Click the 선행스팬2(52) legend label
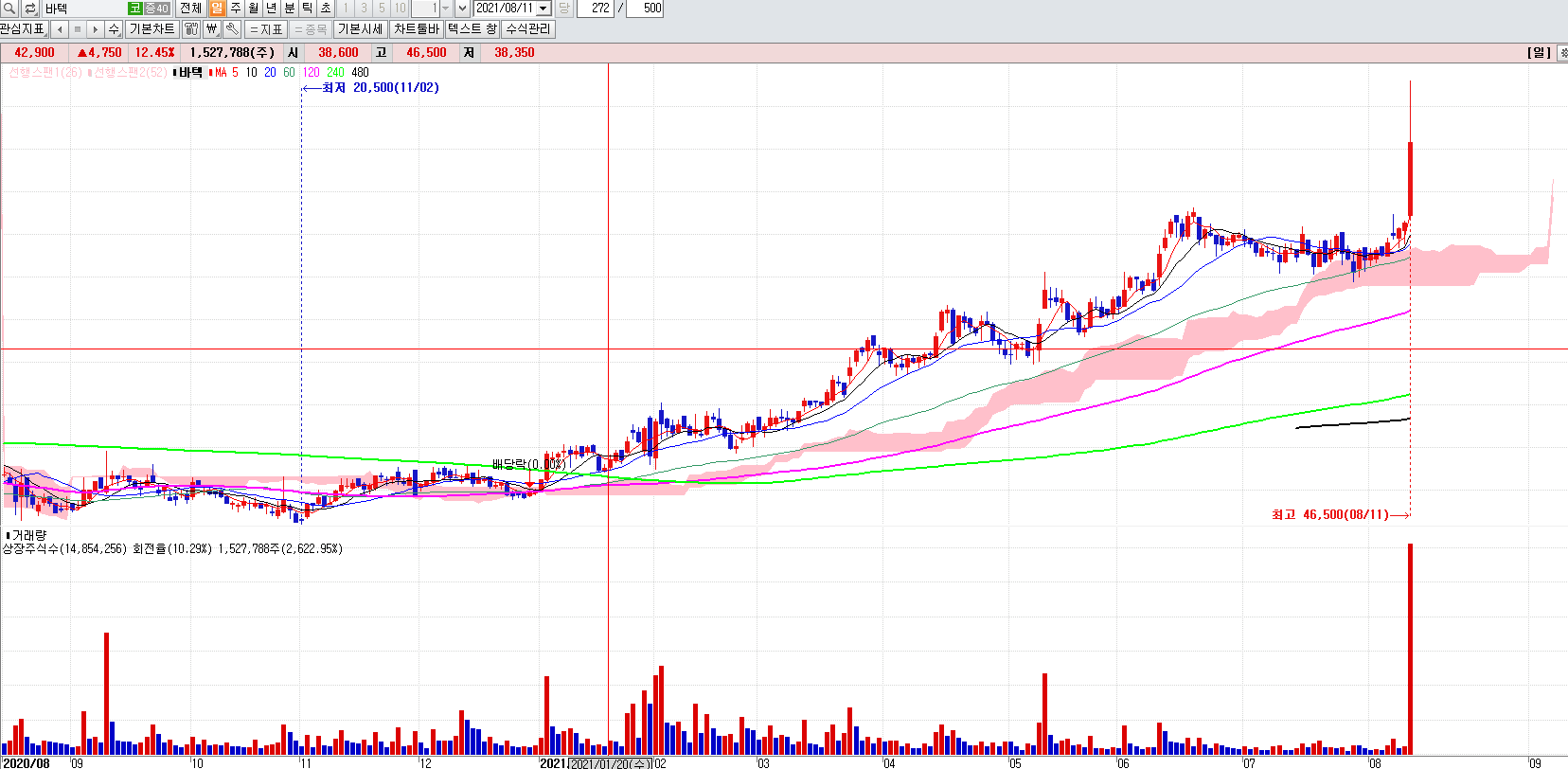Viewport: 1568px width, 769px height. pyautogui.click(x=128, y=72)
